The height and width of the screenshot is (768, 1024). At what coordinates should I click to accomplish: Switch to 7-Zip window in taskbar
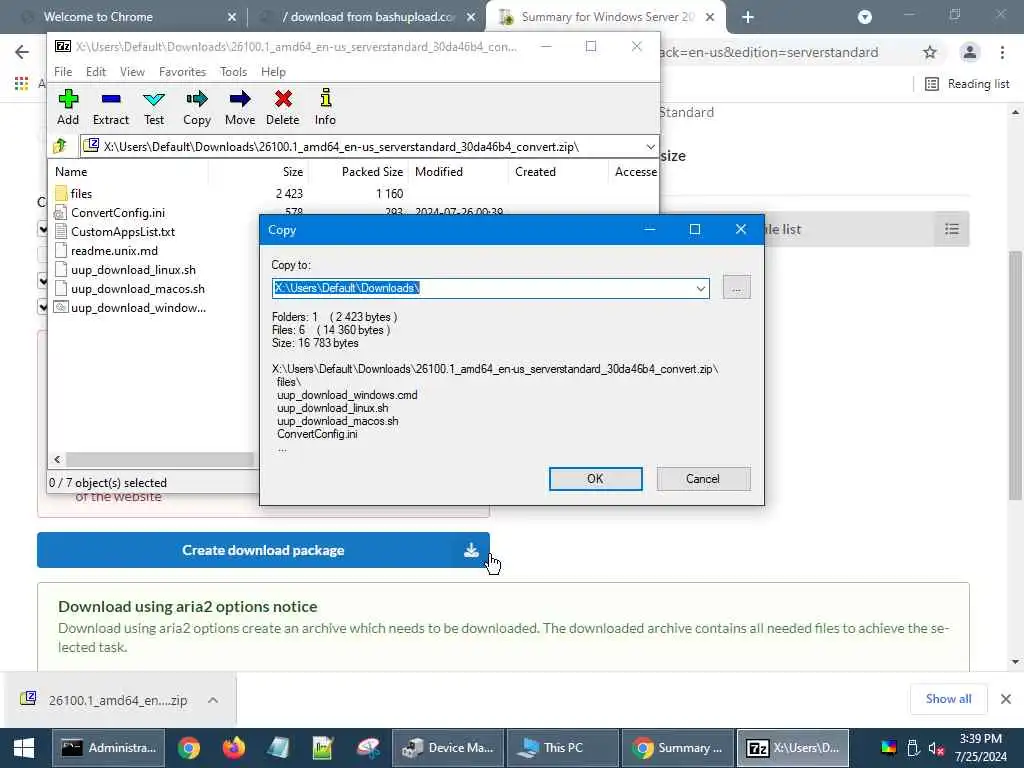tap(793, 748)
